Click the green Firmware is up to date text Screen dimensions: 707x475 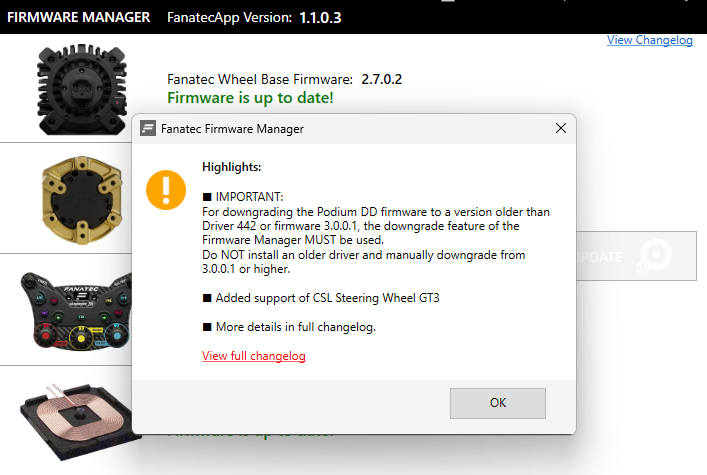[250, 98]
